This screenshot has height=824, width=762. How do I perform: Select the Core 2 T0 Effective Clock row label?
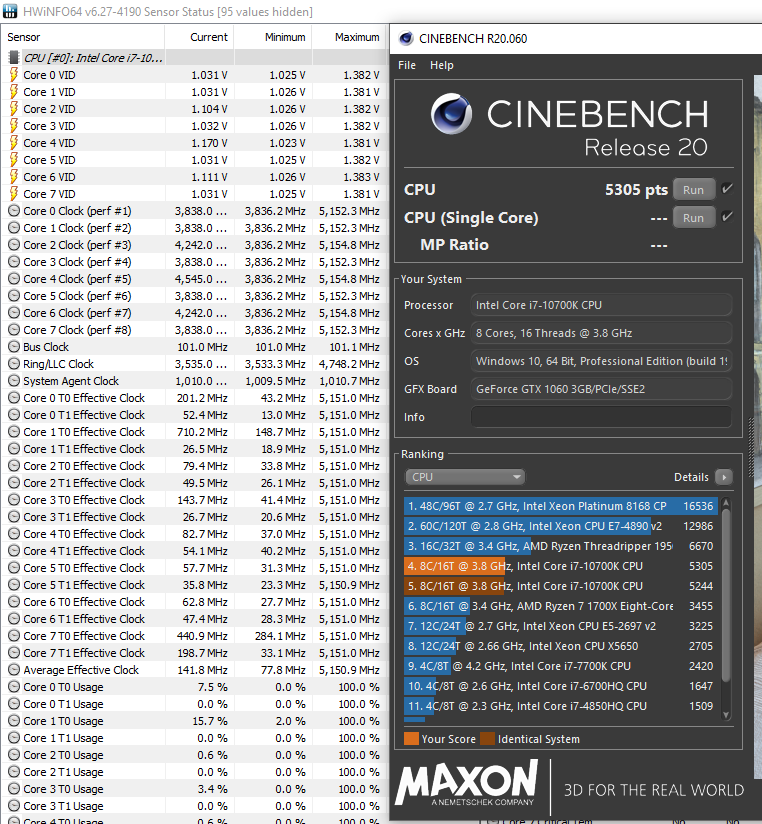pyautogui.click(x=84, y=466)
